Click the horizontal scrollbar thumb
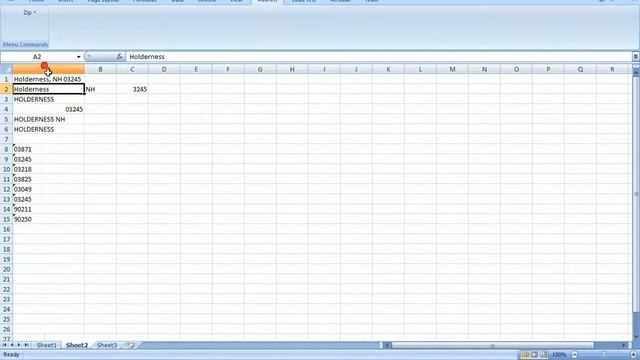 pos(492,345)
